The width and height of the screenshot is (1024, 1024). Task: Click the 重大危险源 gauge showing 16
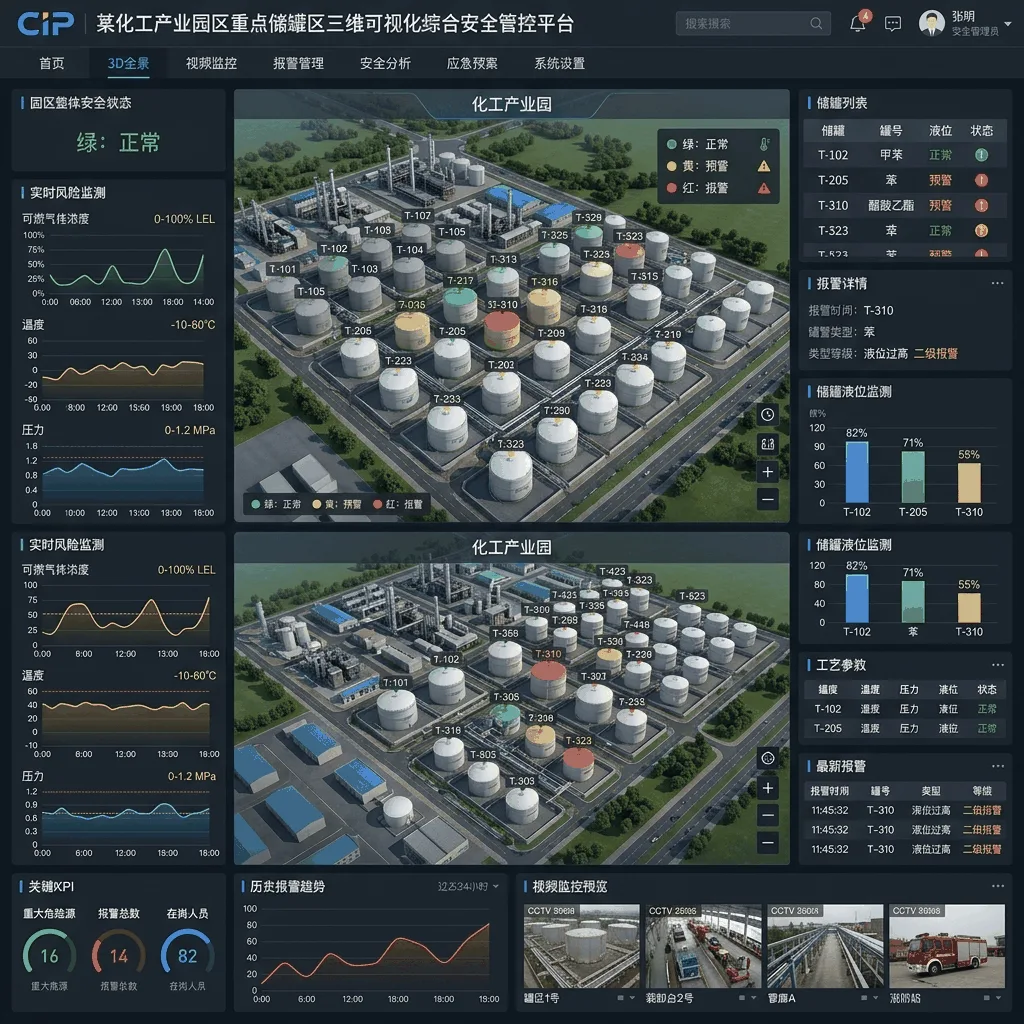click(50, 955)
